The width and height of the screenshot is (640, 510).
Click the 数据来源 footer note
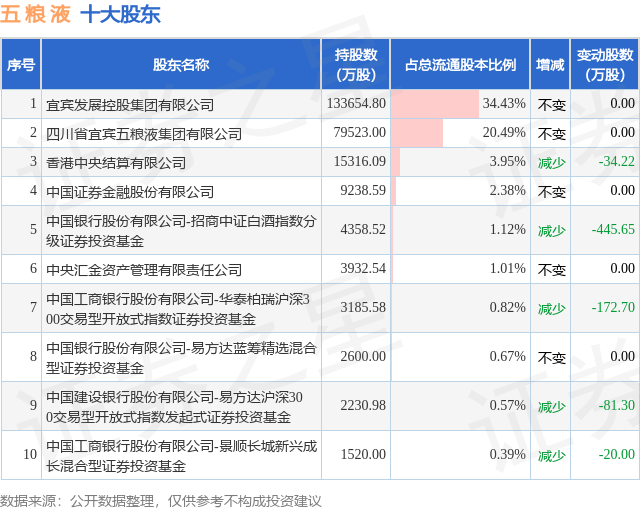tap(161, 501)
